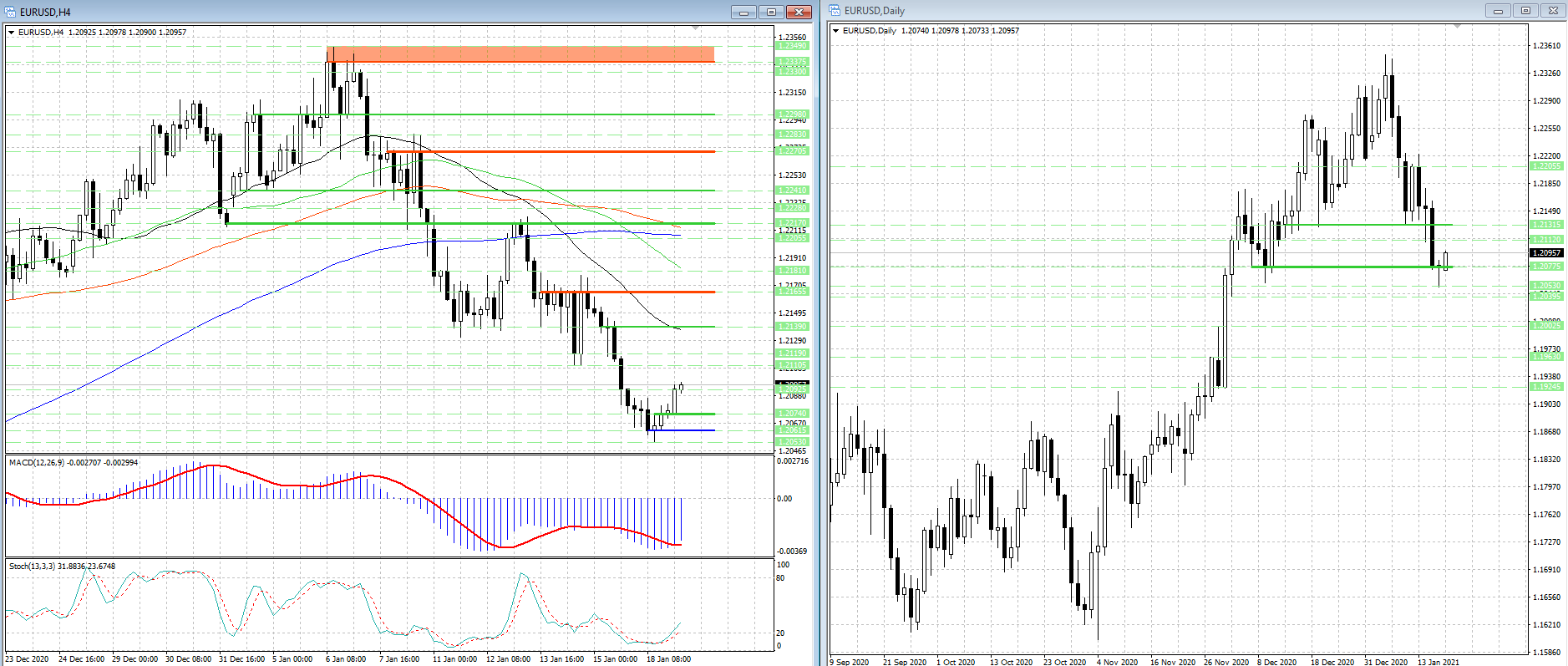
Task: Open the arrow dropdown beside EURUSD,Daily label
Action: pyautogui.click(x=836, y=31)
